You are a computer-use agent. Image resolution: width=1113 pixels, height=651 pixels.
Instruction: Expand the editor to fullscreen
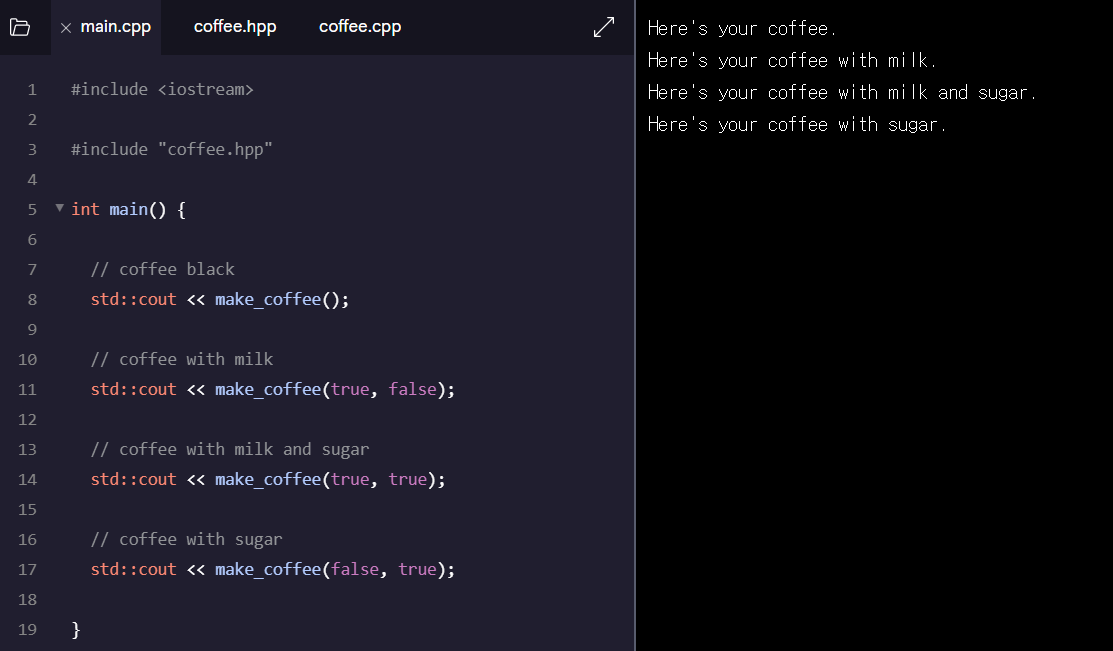[603, 27]
